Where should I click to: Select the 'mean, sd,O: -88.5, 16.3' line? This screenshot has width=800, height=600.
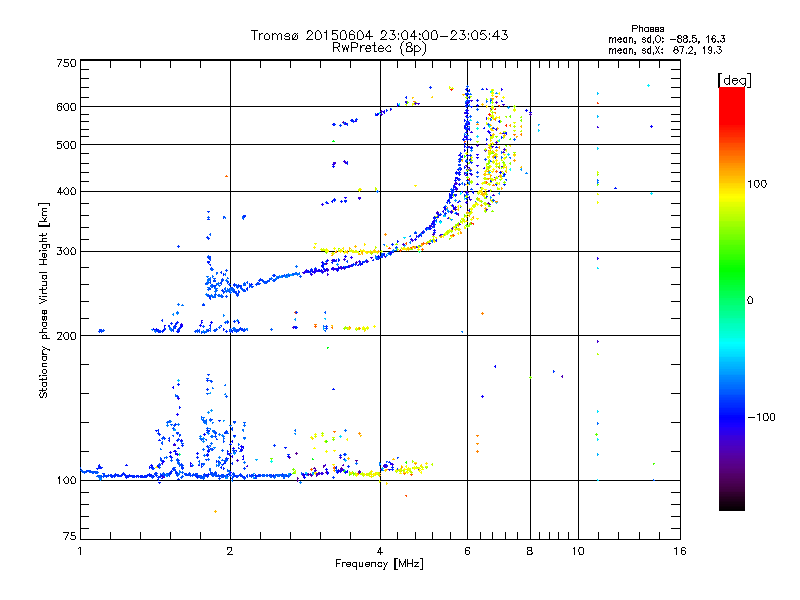[667, 39]
